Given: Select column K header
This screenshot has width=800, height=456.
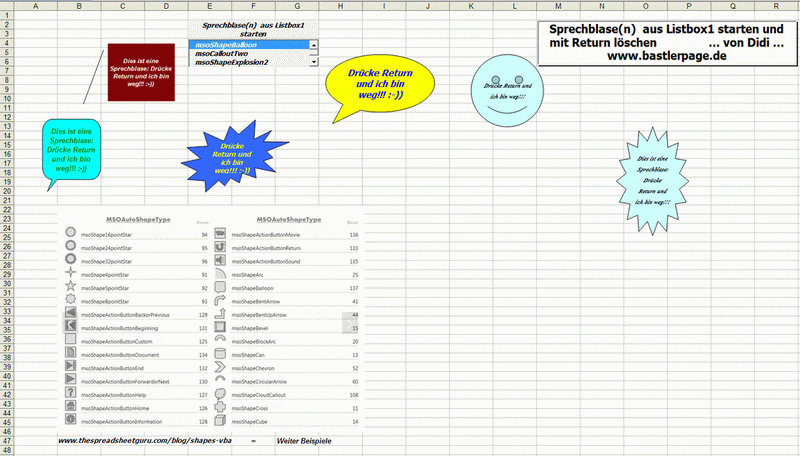Looking at the screenshot, I should 471,6.
